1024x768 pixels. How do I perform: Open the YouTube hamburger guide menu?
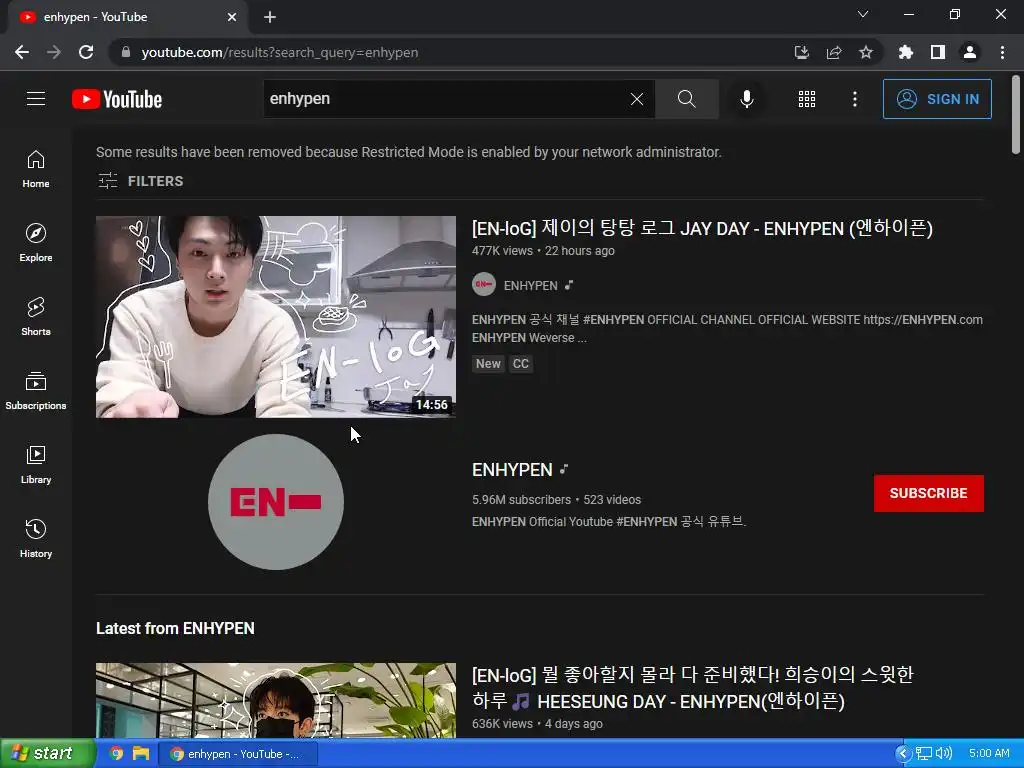pos(36,99)
